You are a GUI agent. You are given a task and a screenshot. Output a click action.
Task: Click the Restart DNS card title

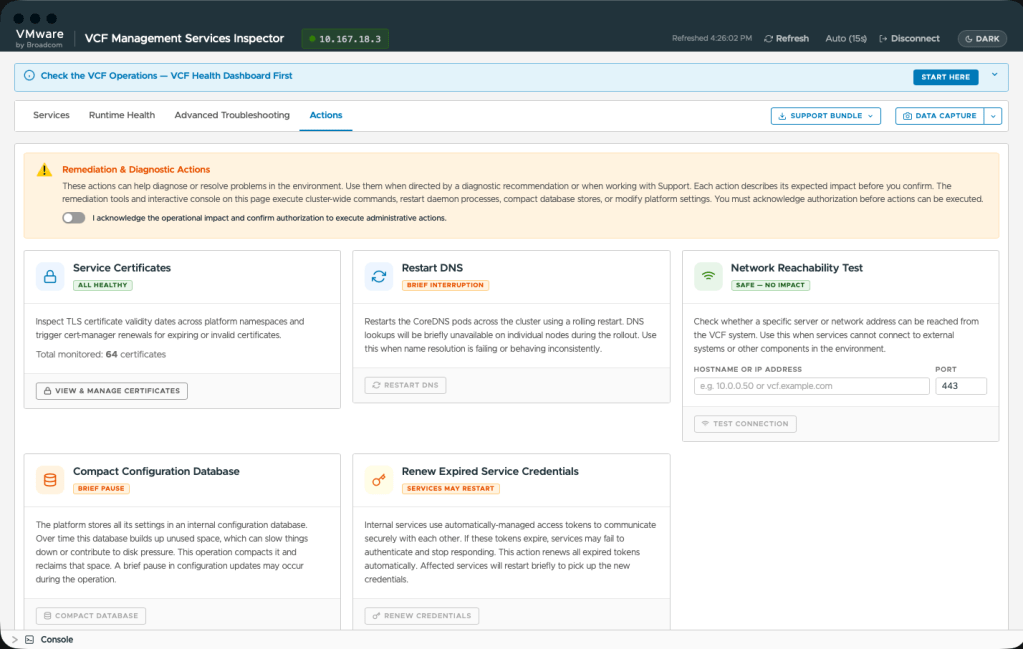[x=432, y=267]
